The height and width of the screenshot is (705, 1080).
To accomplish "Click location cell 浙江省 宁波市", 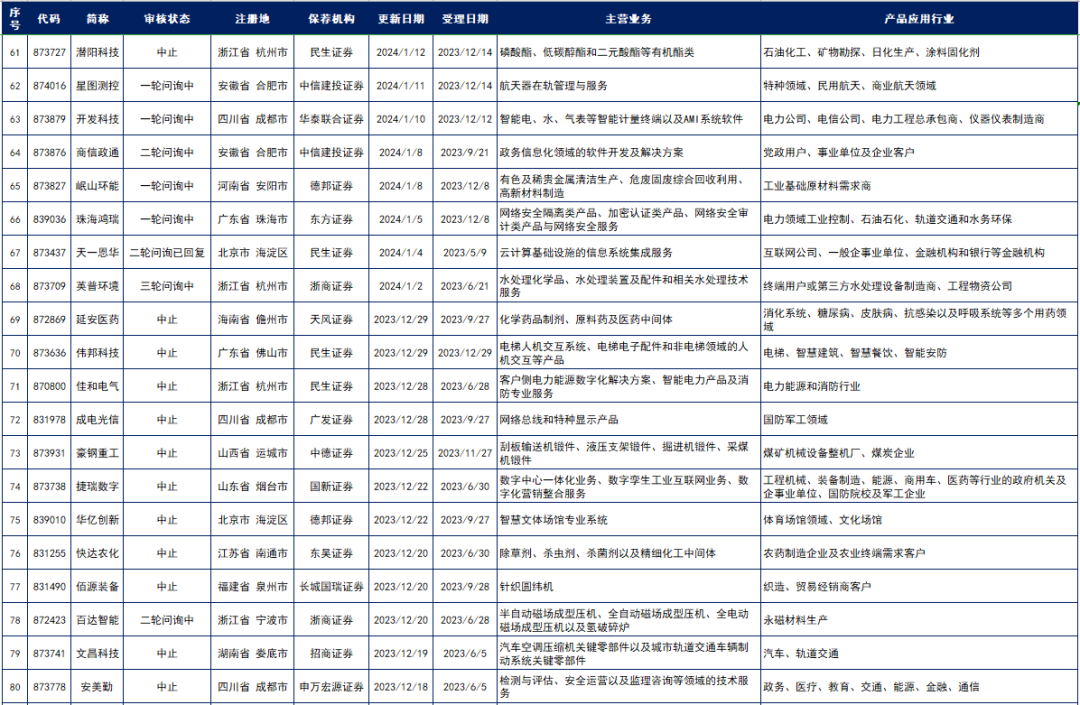I will point(252,620).
